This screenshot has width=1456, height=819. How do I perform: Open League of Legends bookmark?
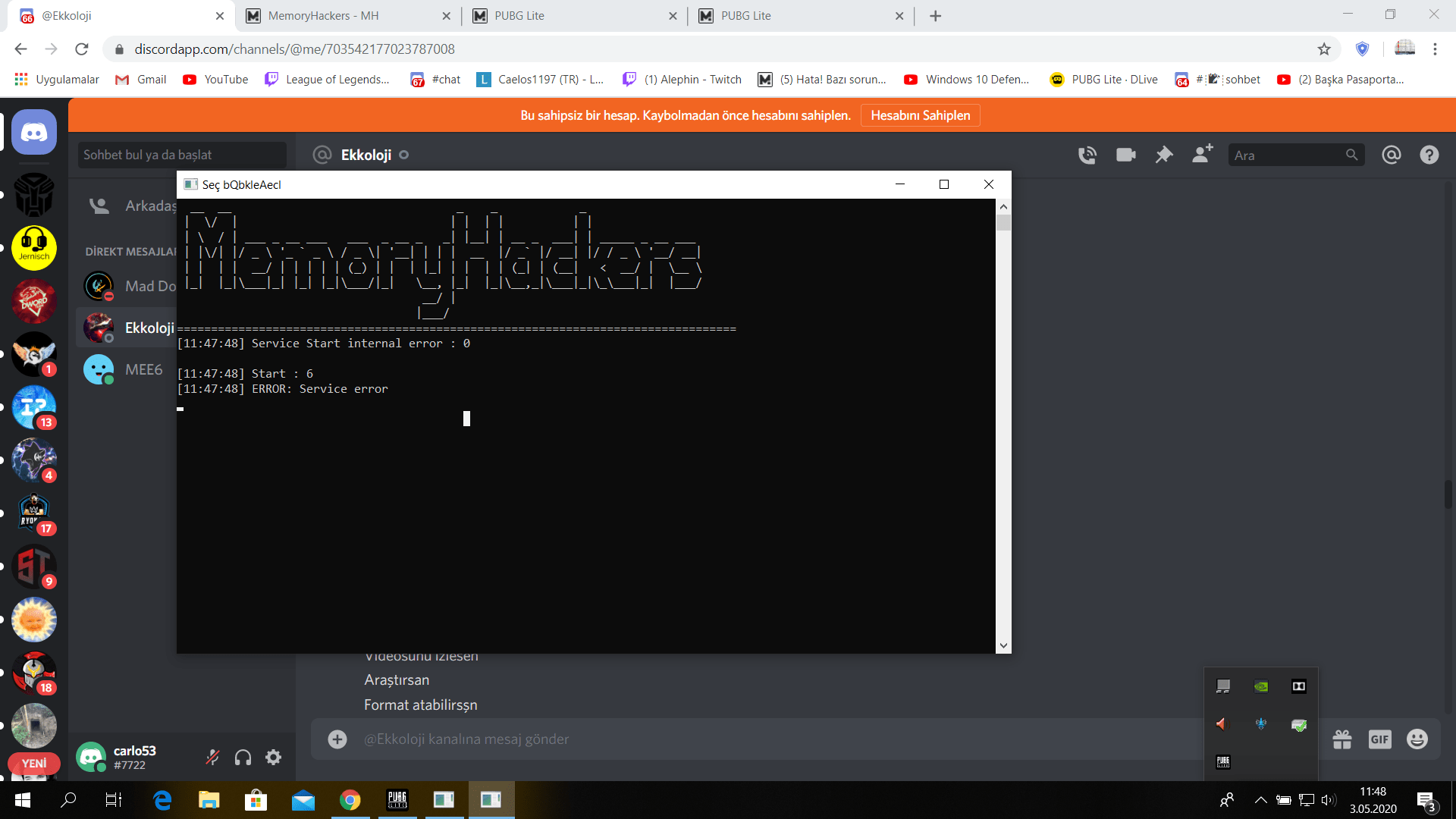[x=327, y=80]
